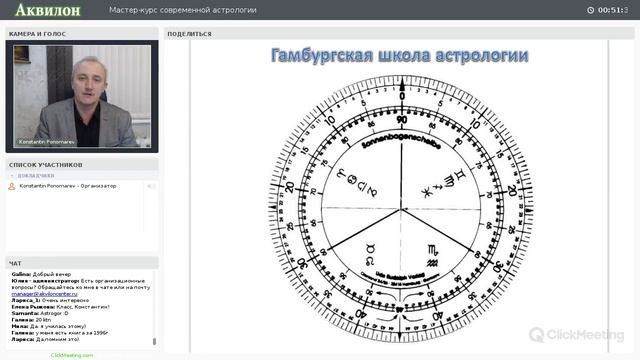Click the Аквилон logo
This screenshot has height=360, width=640.
tap(48, 10)
